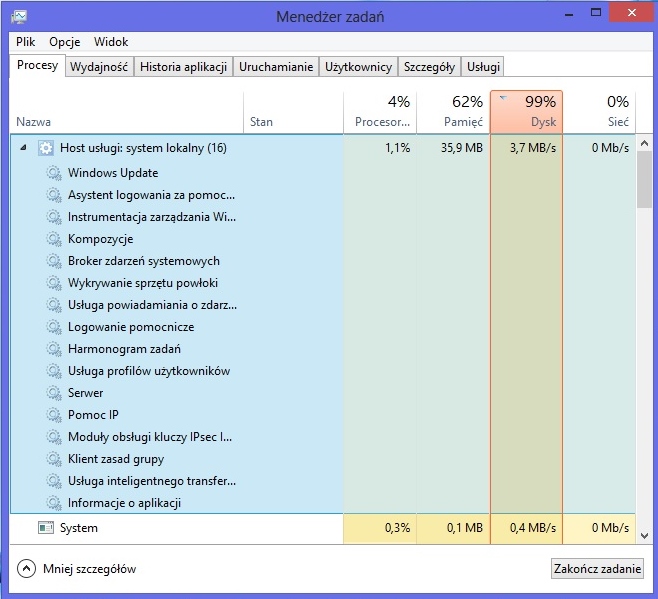This screenshot has width=658, height=599.
Task: Click the process list scrollbar thumb
Action: click(x=645, y=180)
